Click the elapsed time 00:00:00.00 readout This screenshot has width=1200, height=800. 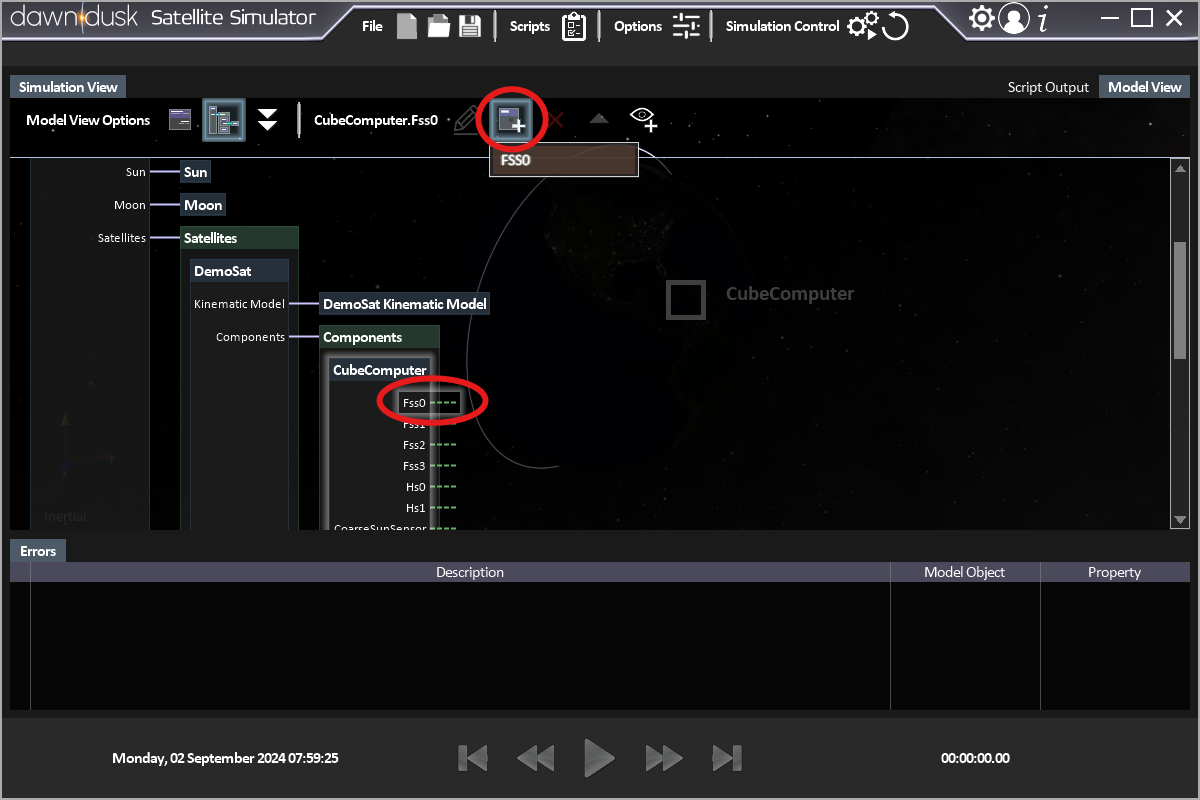tap(975, 758)
